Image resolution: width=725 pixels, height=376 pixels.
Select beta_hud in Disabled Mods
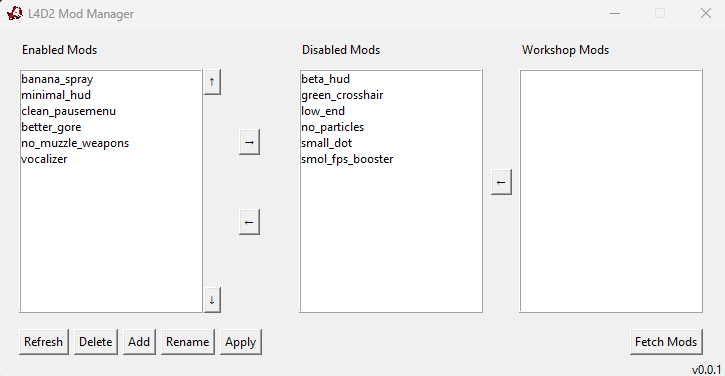[x=326, y=79]
